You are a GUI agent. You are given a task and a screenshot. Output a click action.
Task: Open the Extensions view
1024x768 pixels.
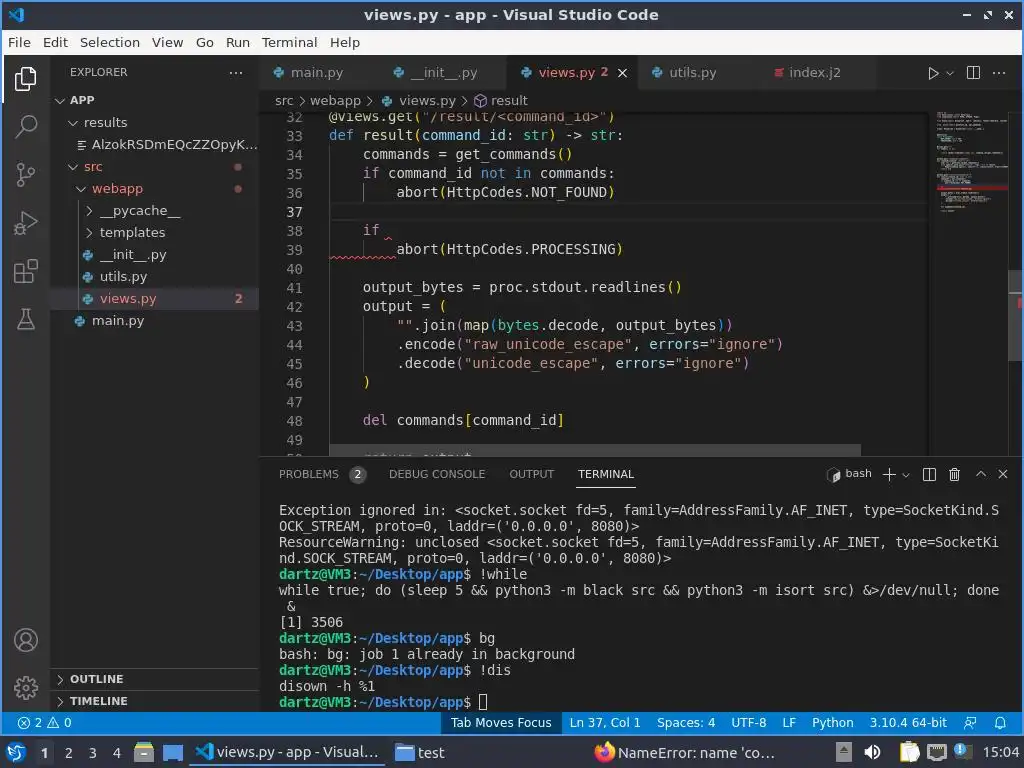click(25, 271)
